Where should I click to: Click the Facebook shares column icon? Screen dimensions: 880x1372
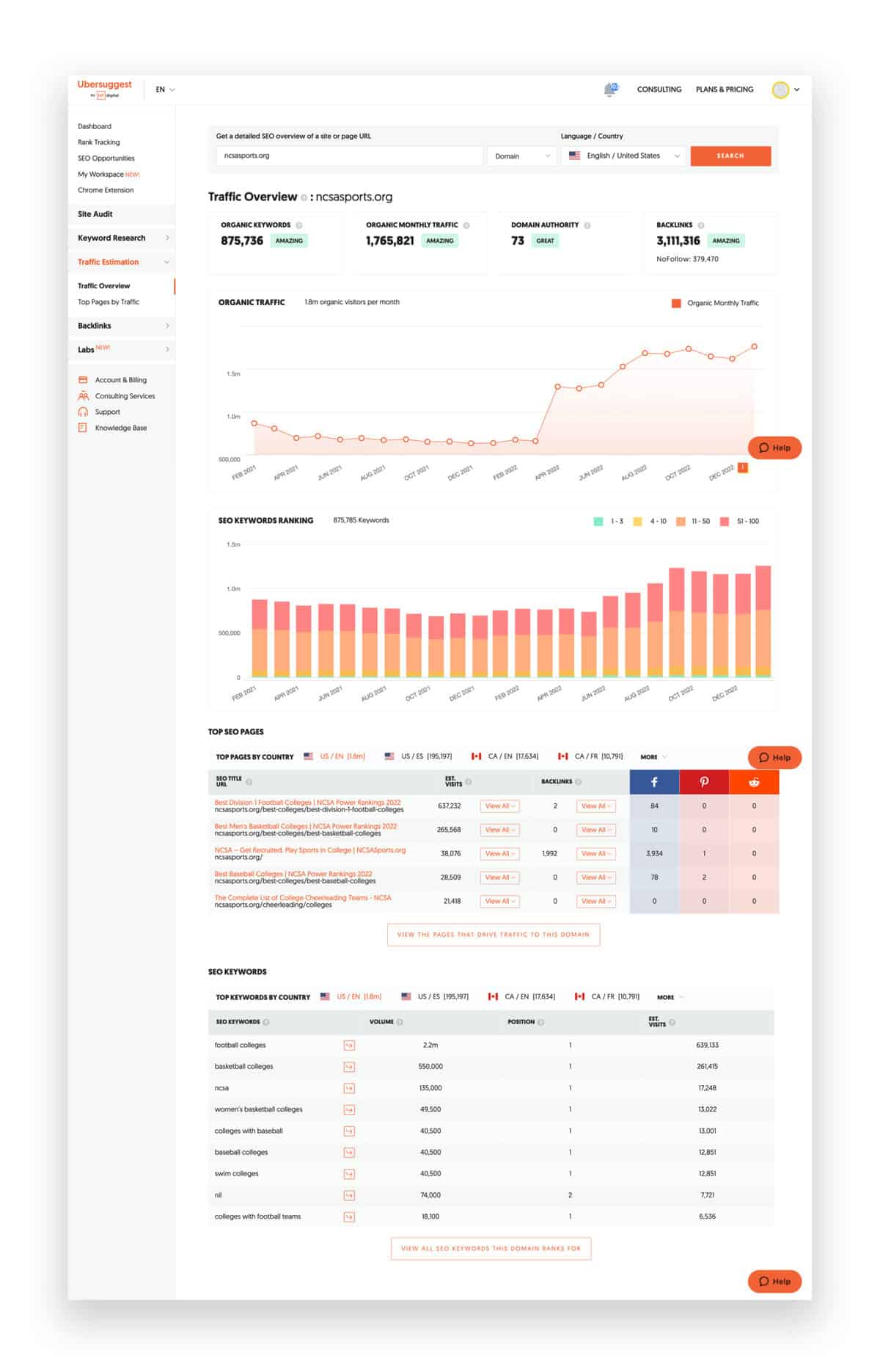coord(654,782)
